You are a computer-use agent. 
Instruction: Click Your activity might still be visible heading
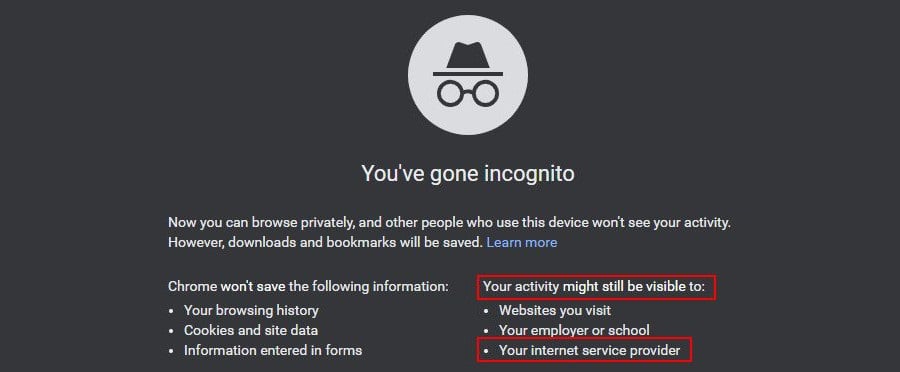tap(593, 286)
